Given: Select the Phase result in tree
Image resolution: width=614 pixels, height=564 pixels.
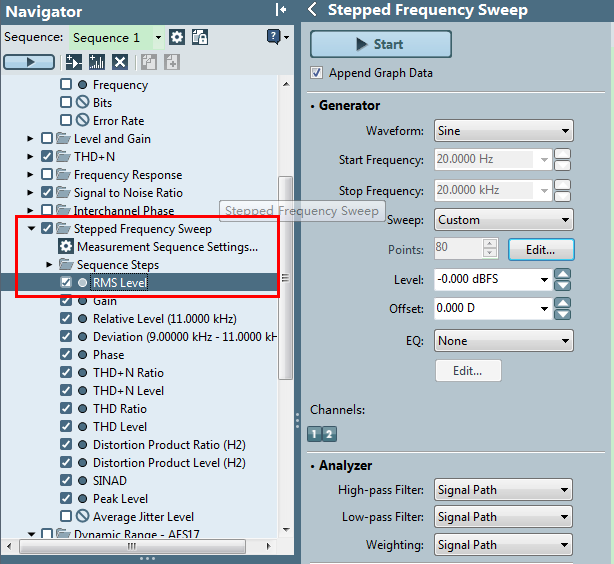Looking at the screenshot, I should pyautogui.click(x=108, y=355).
